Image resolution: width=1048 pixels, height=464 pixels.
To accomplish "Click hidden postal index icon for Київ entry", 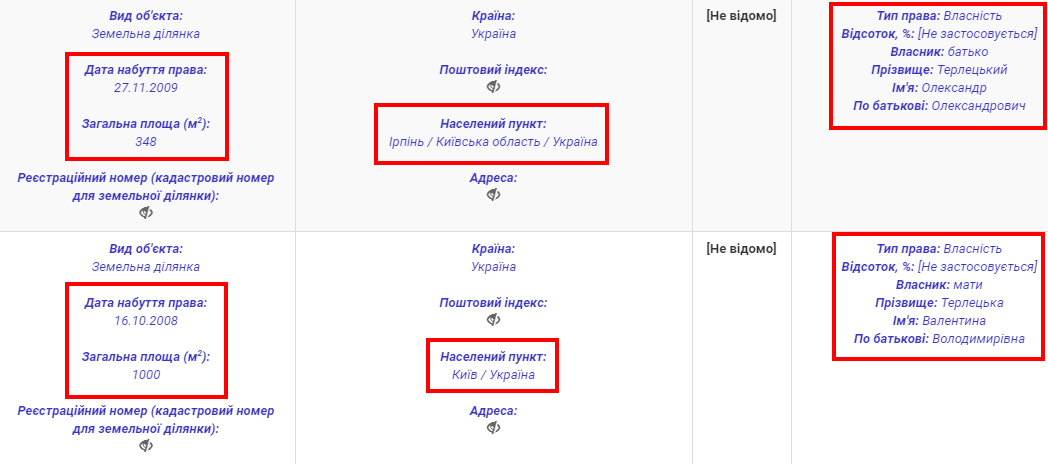I will pyautogui.click(x=493, y=320).
